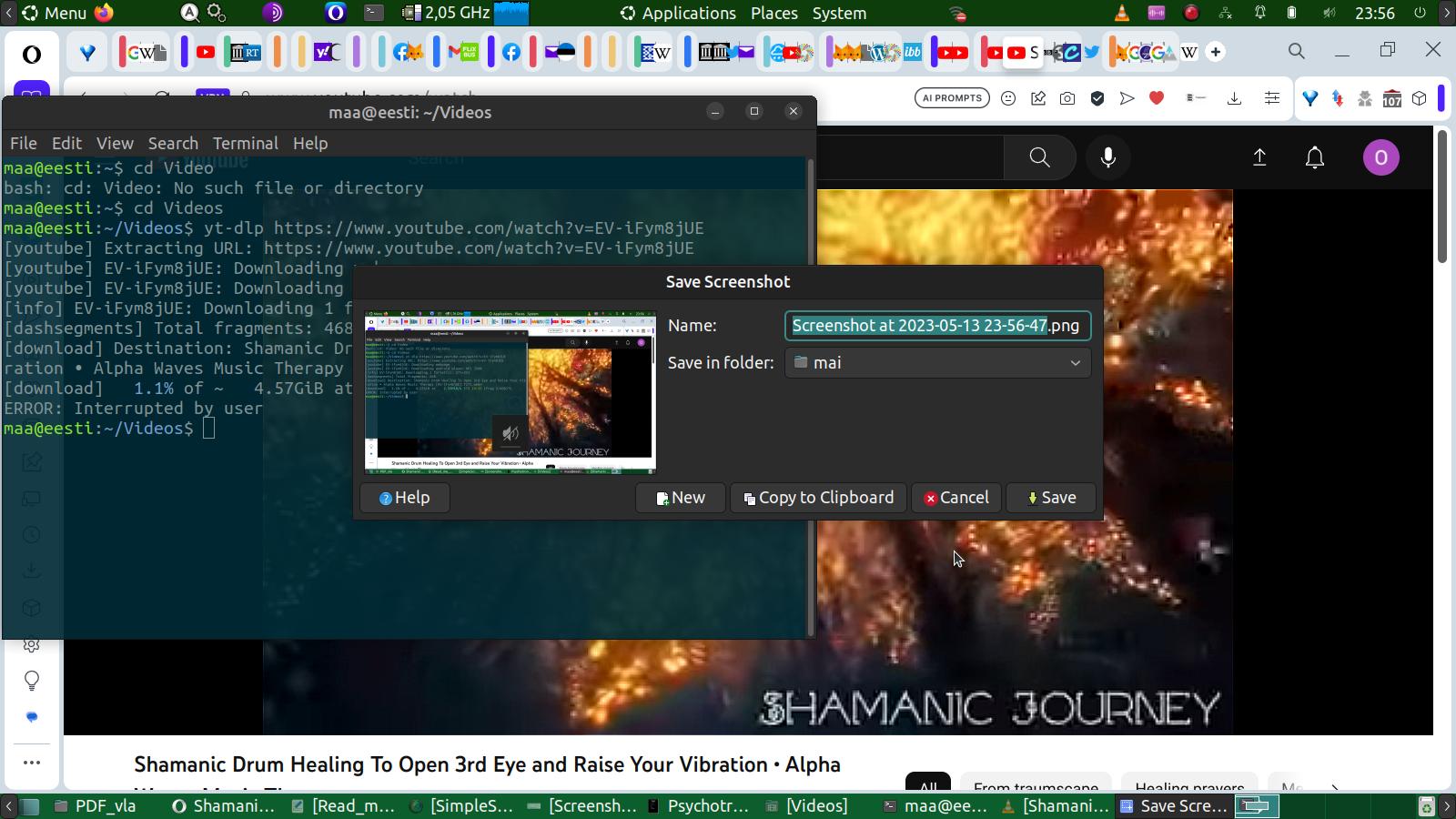Image resolution: width=1456 pixels, height=819 pixels.
Task: Click the camera snapshot icon in Opera
Action: point(1067,98)
